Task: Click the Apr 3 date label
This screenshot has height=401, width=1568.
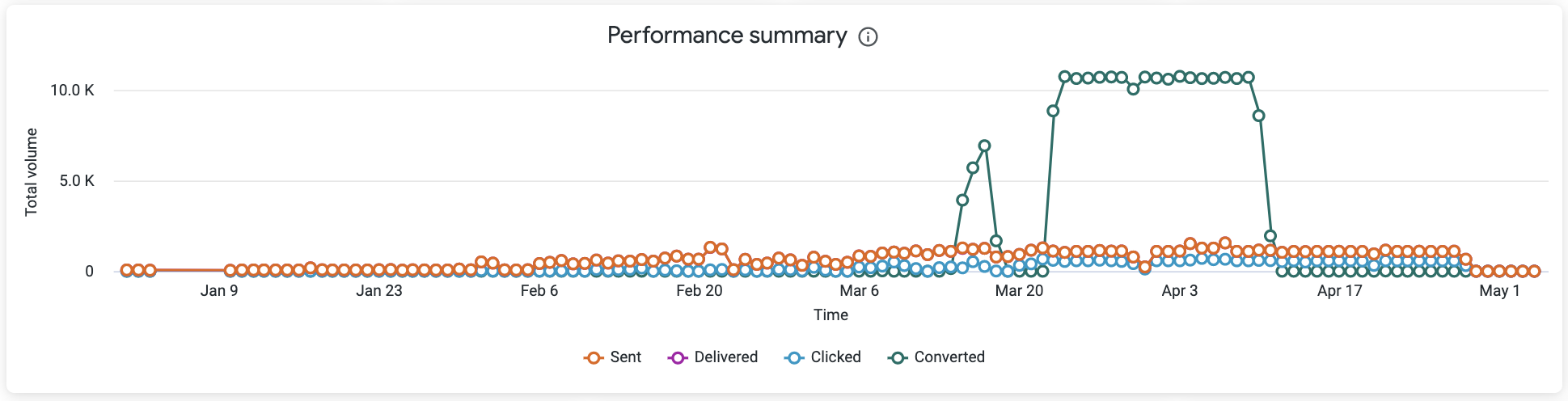Action: pos(1180,291)
